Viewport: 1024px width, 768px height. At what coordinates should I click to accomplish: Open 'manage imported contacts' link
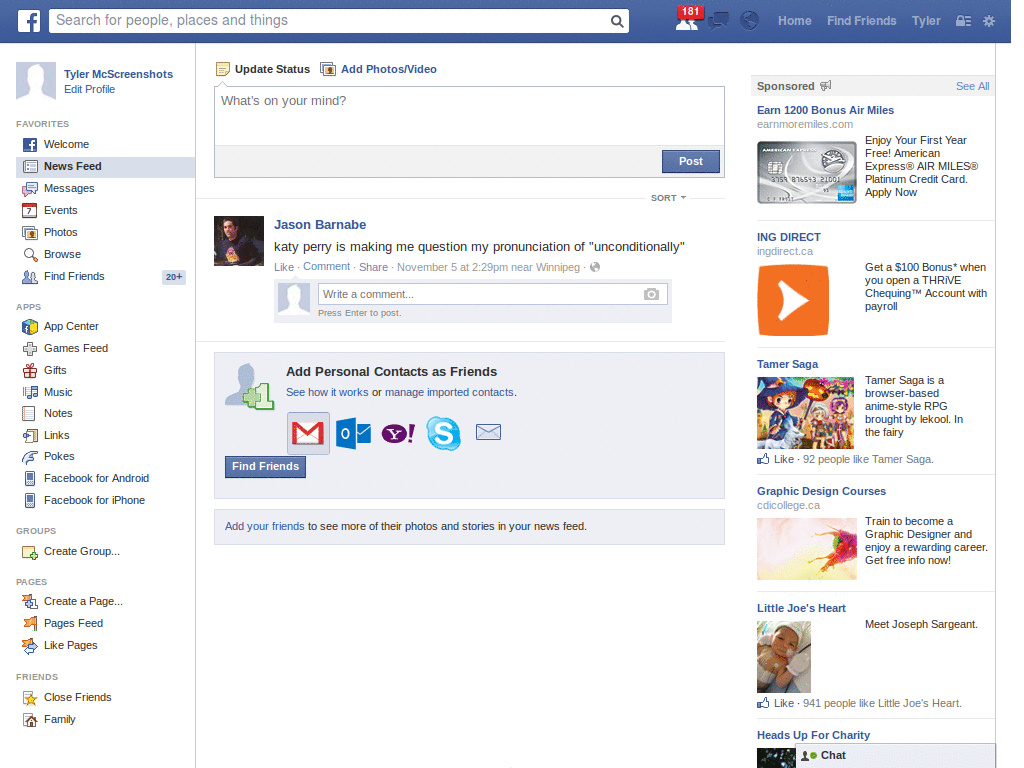[x=449, y=392]
